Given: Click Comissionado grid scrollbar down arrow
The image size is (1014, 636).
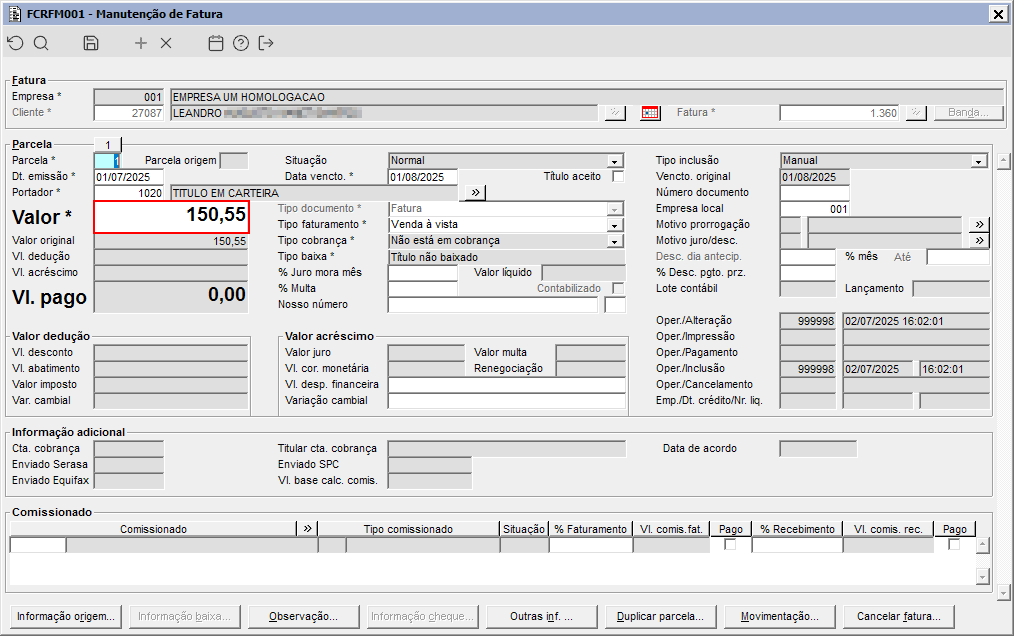Looking at the screenshot, I should [x=983, y=576].
